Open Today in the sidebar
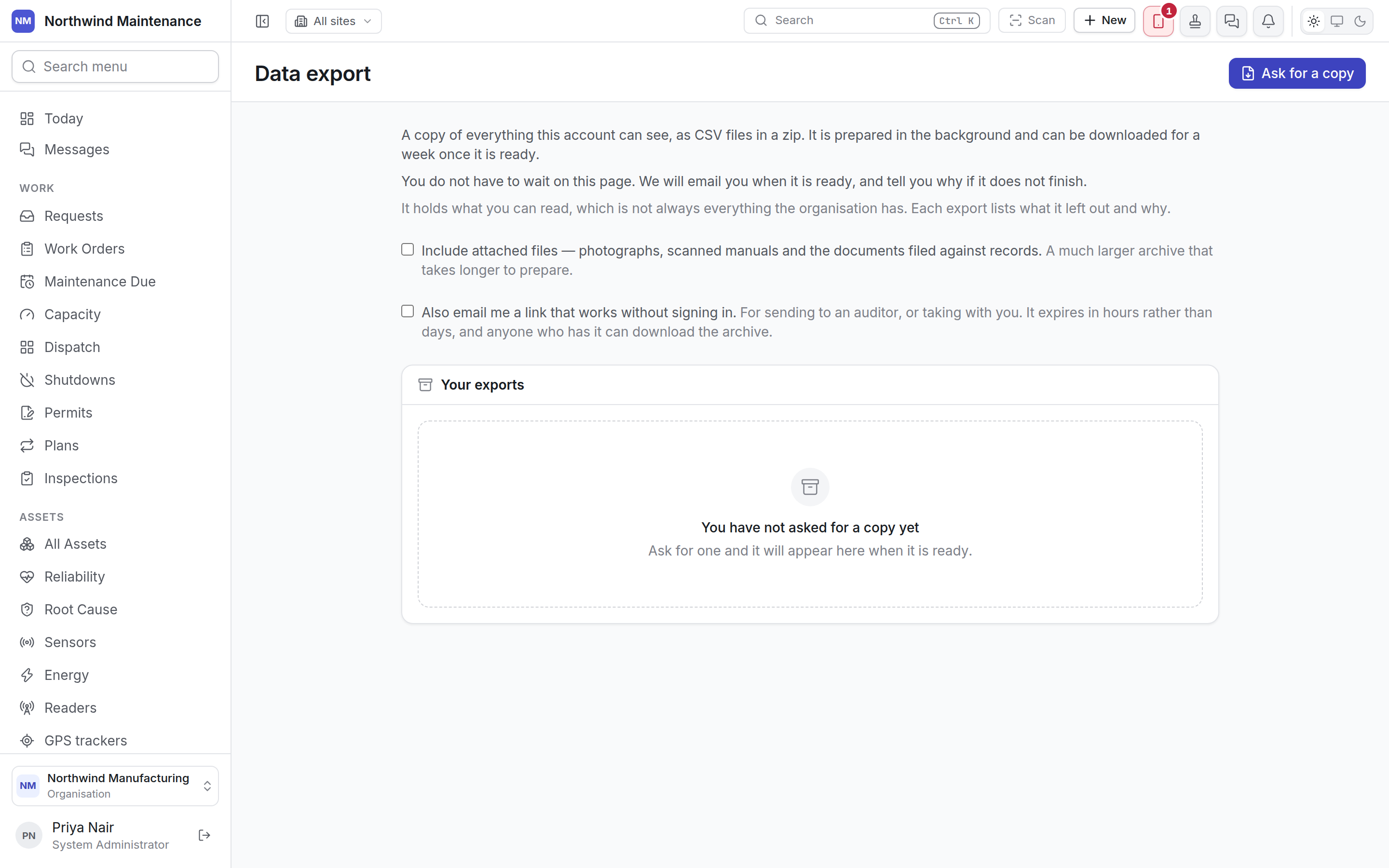 click(115, 119)
